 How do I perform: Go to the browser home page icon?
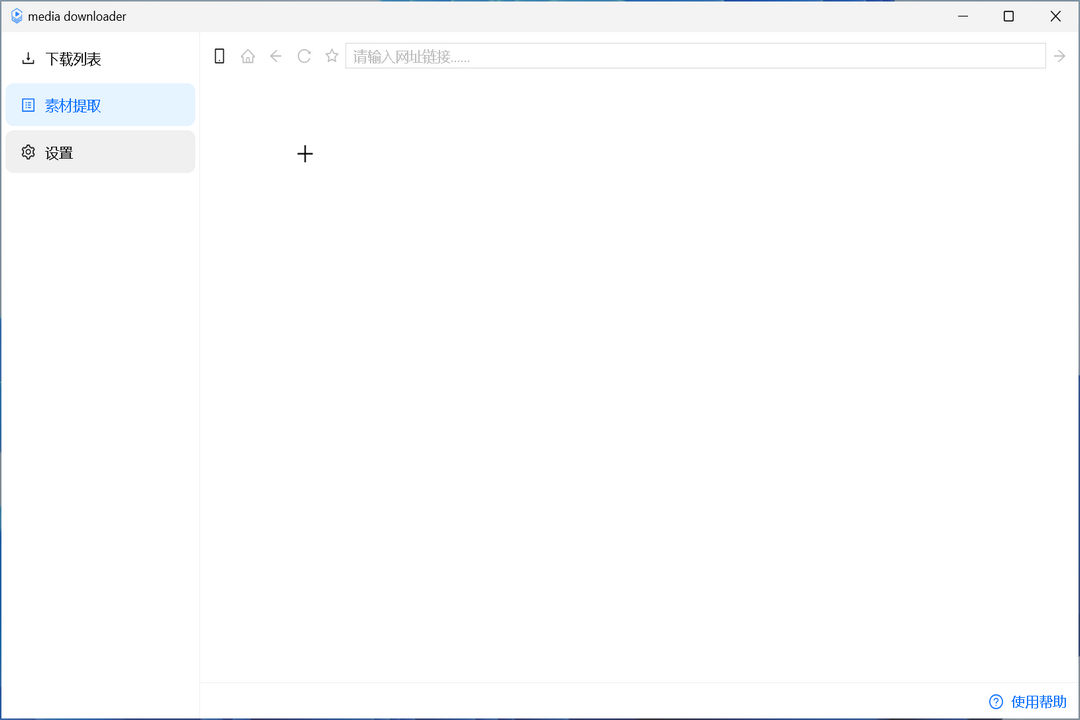click(248, 56)
